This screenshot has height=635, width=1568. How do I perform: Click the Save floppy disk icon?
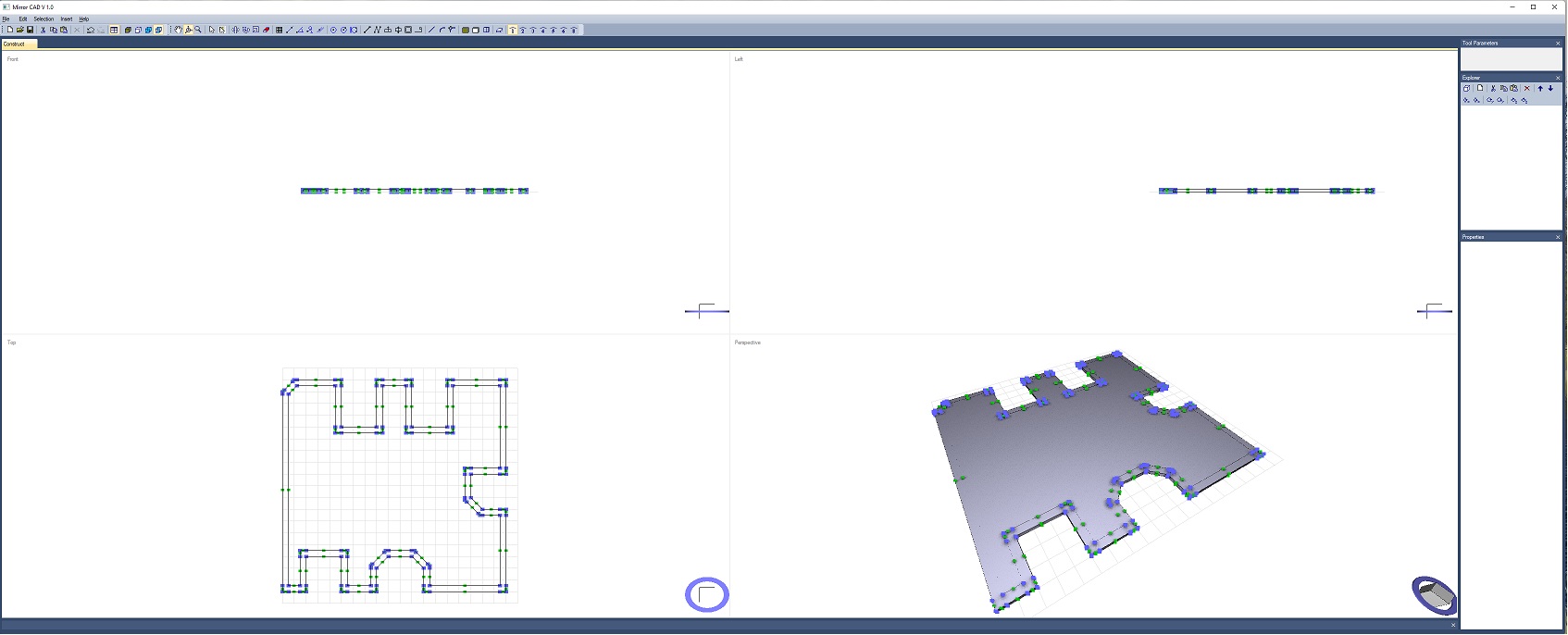(x=30, y=30)
